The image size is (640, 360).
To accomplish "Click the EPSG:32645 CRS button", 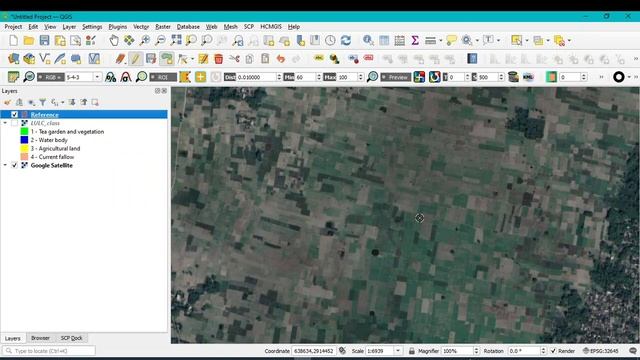I will point(600,351).
